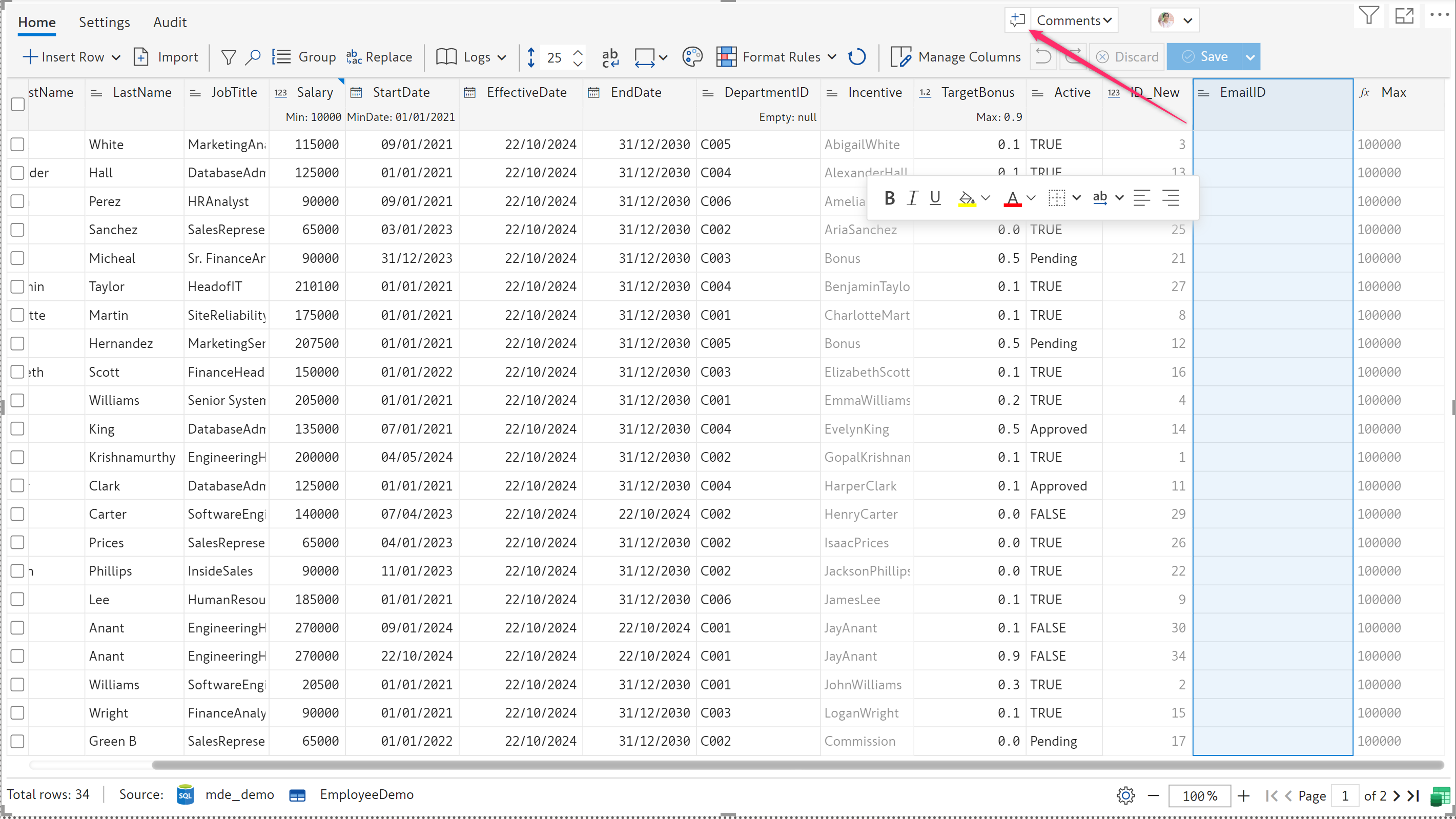This screenshot has width=1456, height=819.
Task: Click the filter funnel icon in toolbar
Action: click(229, 57)
